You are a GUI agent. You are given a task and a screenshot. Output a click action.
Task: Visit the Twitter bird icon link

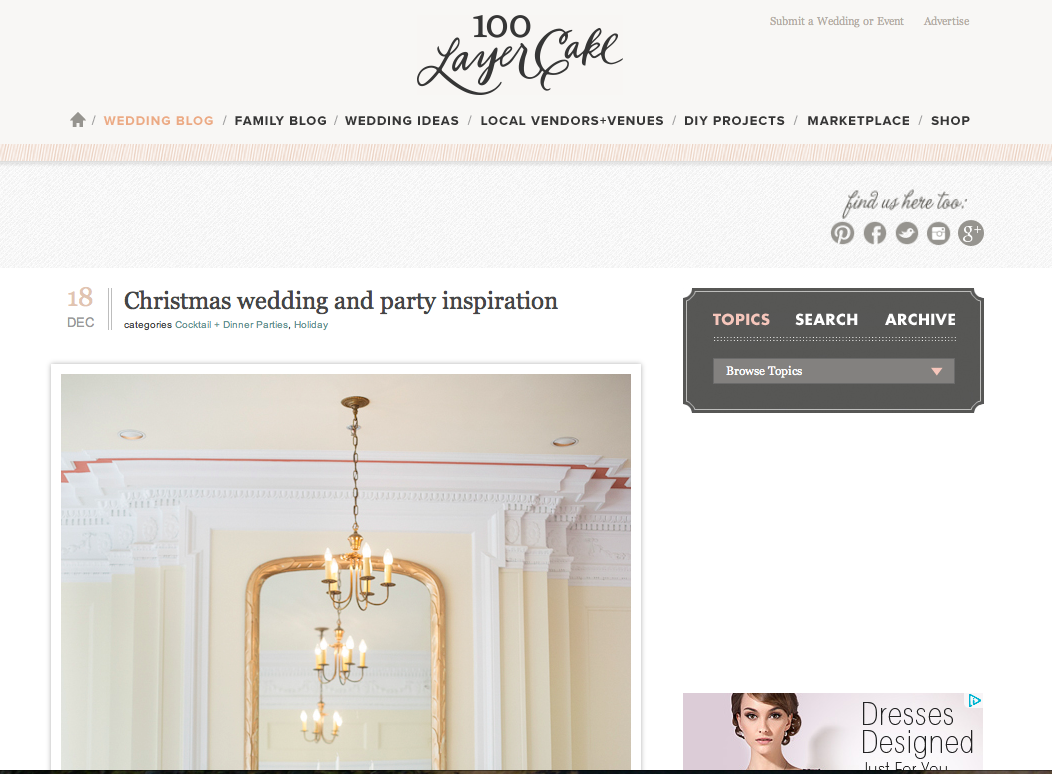(906, 233)
